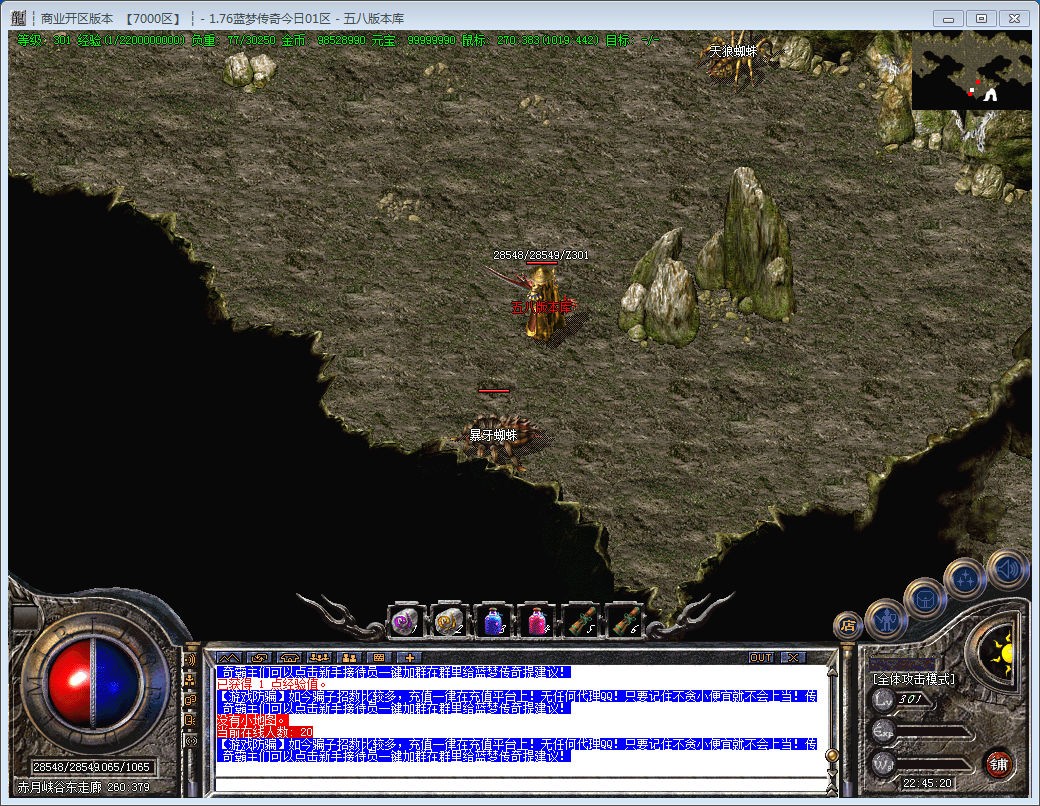The width and height of the screenshot is (1040, 806).
Task: Target the 天狼蜘蛛 monster
Action: pos(735,58)
